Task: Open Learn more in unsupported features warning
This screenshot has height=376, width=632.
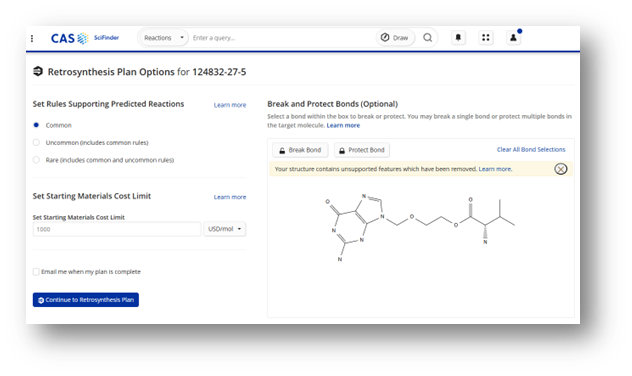Action: (x=495, y=169)
